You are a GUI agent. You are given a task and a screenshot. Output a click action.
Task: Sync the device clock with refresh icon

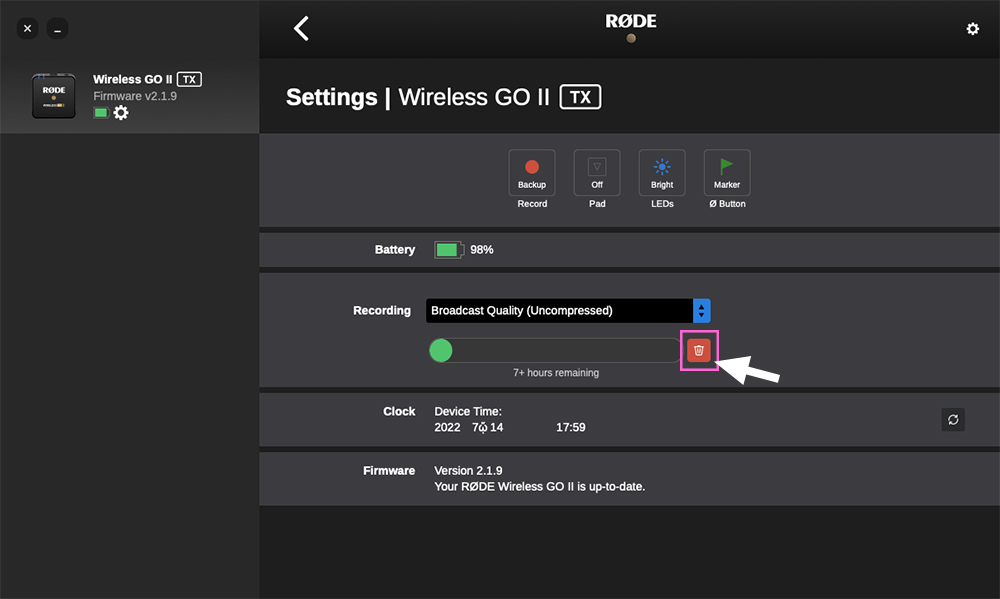953,420
